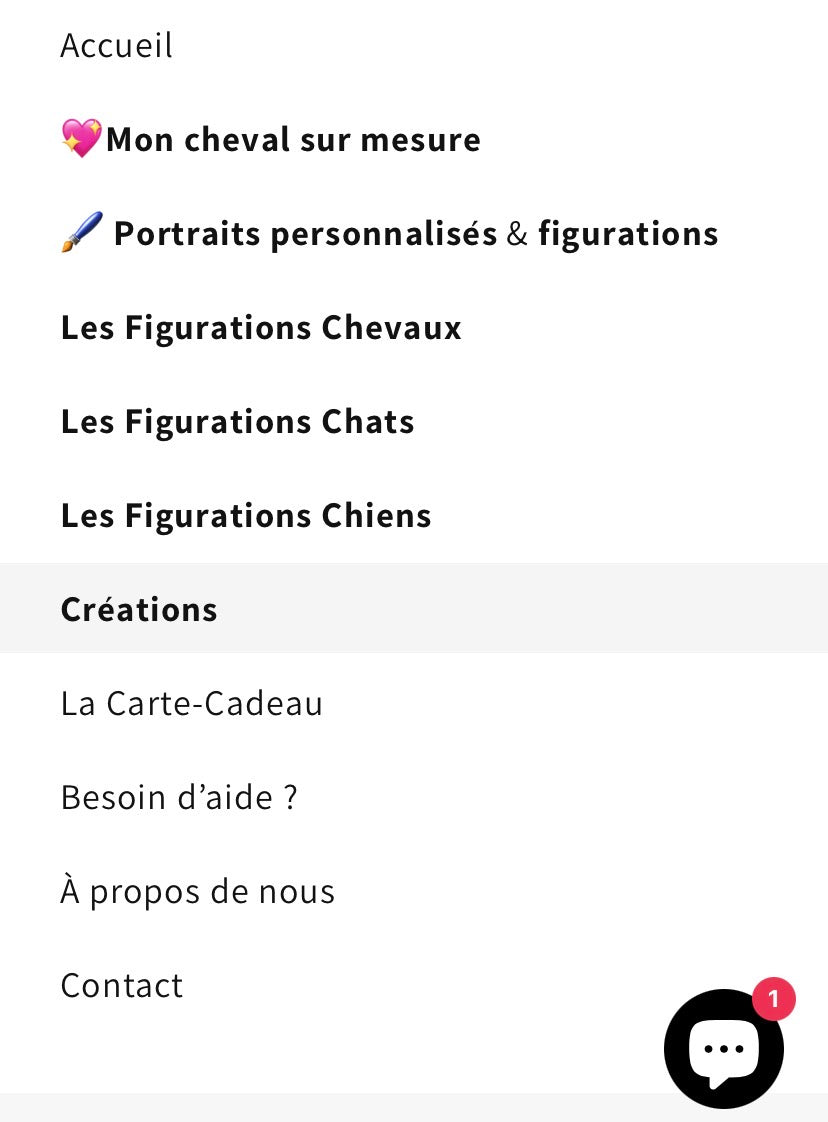Click Besoin d'aide ? link
The height and width of the screenshot is (1122, 828).
[x=179, y=797]
